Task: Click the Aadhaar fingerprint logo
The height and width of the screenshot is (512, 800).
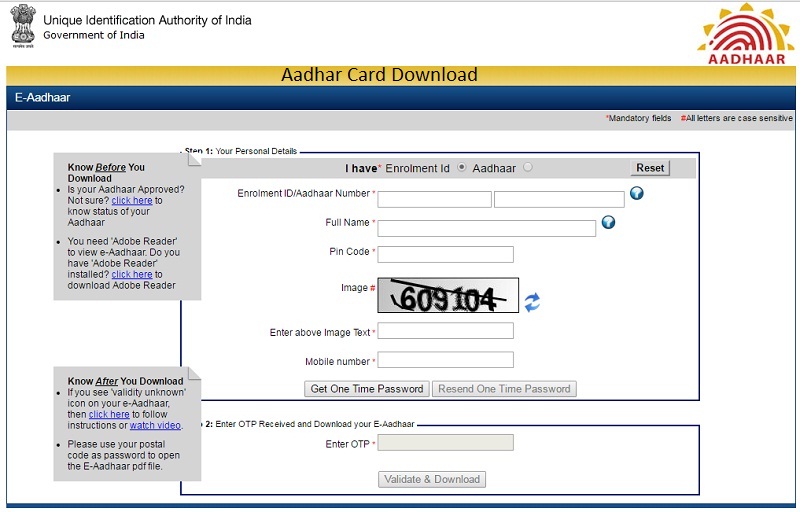Action: 746,34
